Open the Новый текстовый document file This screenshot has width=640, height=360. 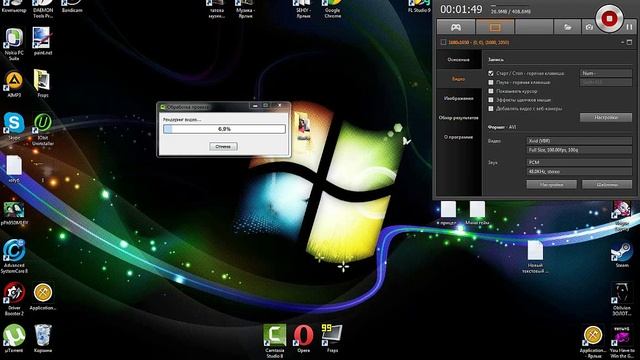click(x=535, y=257)
